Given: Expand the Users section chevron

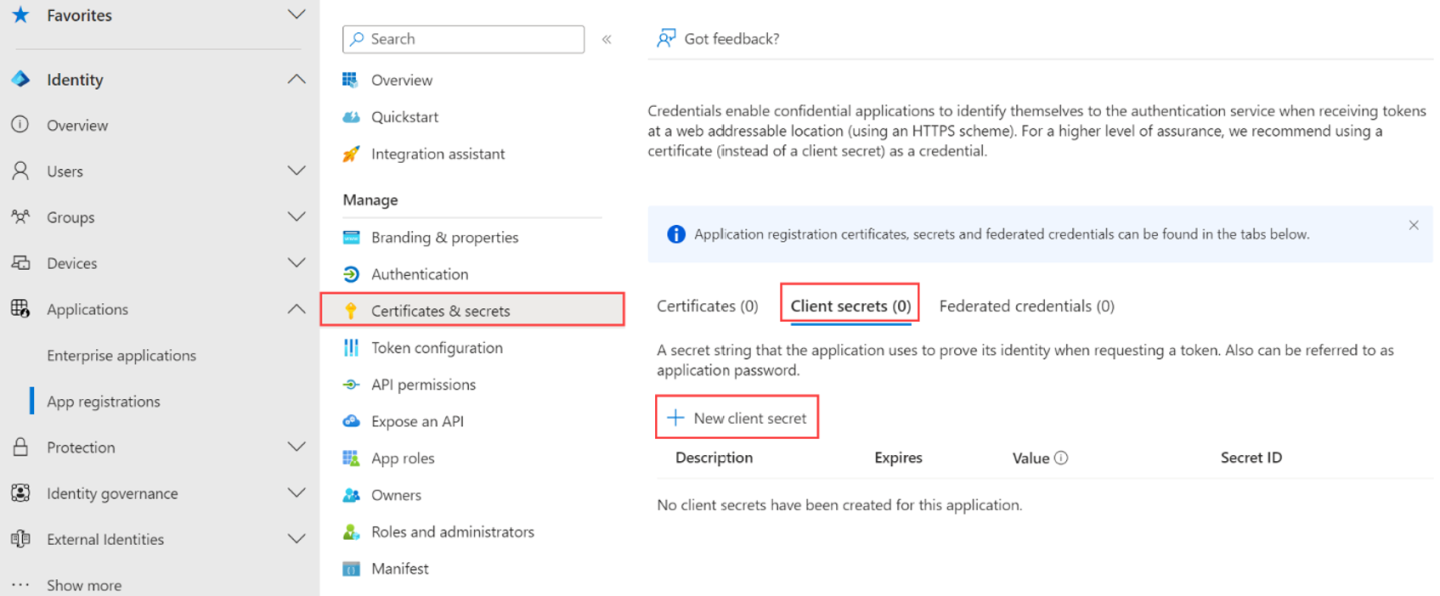Looking at the screenshot, I should point(296,171).
